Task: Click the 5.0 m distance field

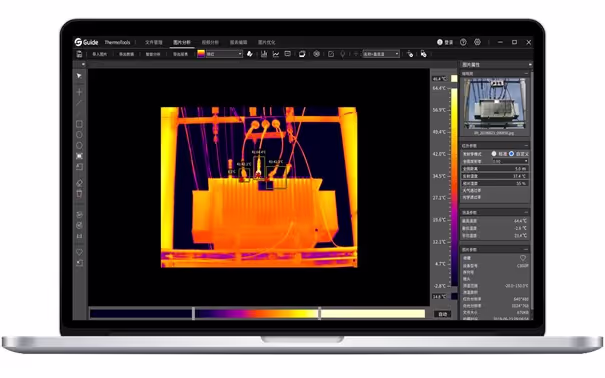Action: (x=495, y=169)
